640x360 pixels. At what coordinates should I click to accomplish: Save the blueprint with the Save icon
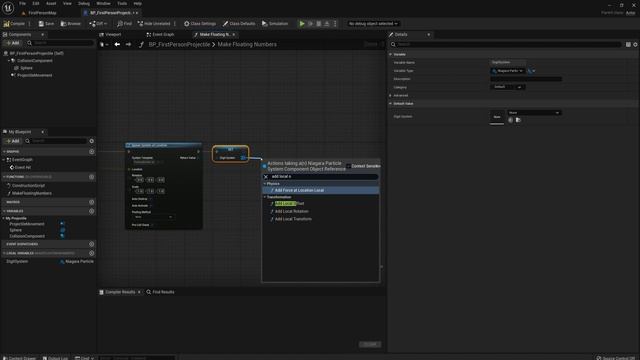click(46, 24)
